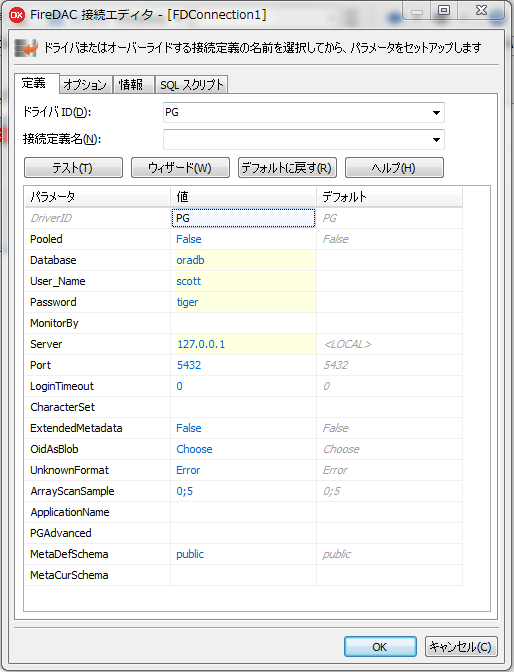Click the ヘルプ(H) button
The image size is (514, 672).
coord(394,168)
